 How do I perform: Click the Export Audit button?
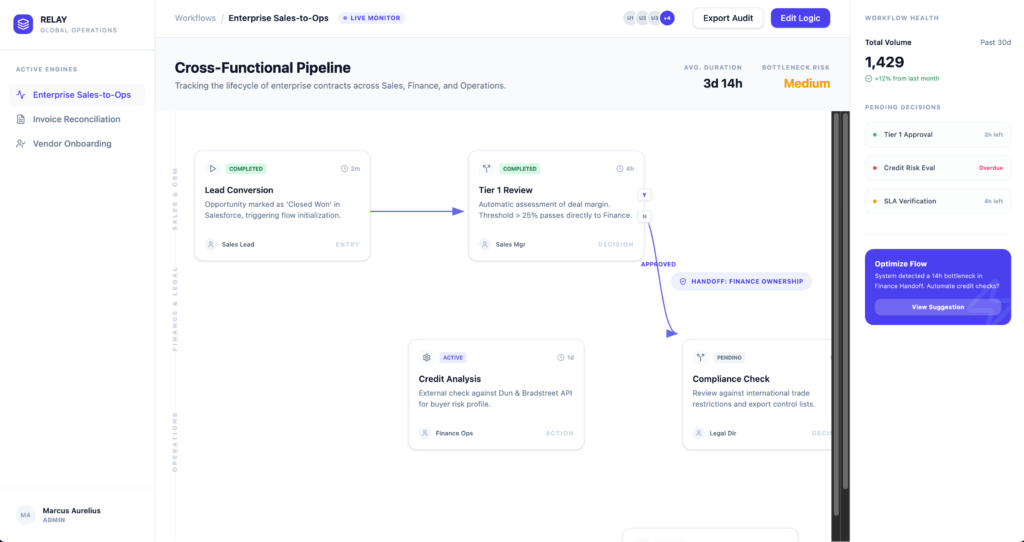729,18
